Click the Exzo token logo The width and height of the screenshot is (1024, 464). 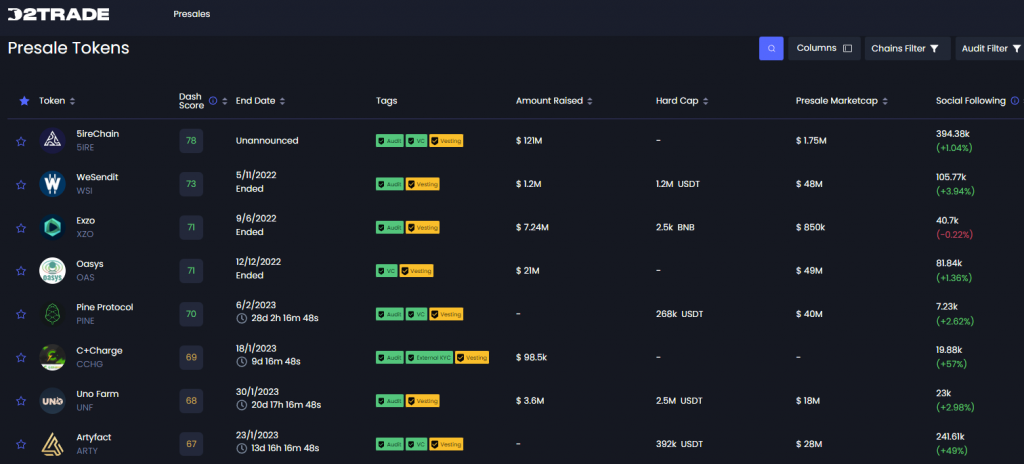[52, 227]
